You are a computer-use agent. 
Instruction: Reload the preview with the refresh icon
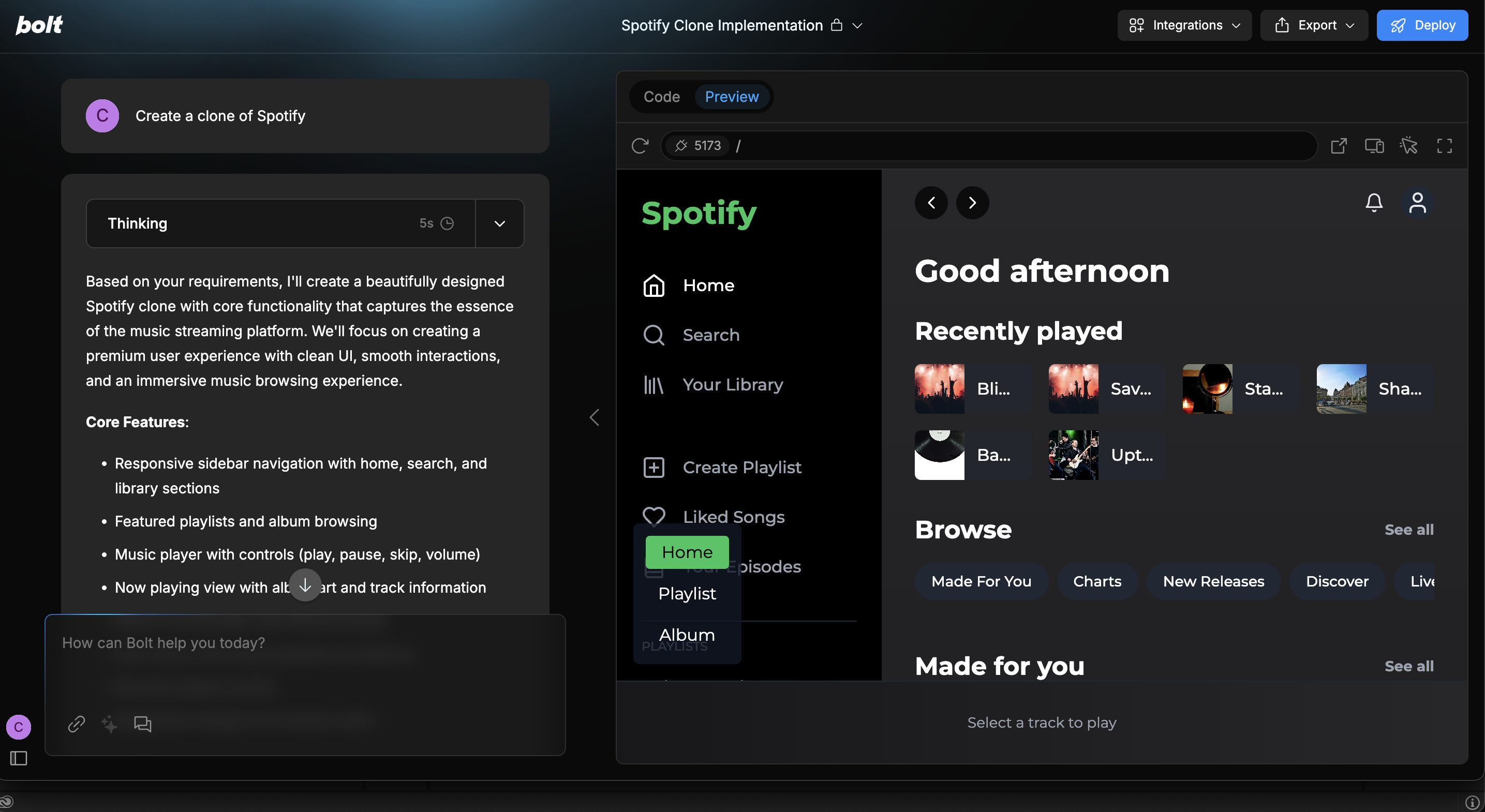point(640,146)
